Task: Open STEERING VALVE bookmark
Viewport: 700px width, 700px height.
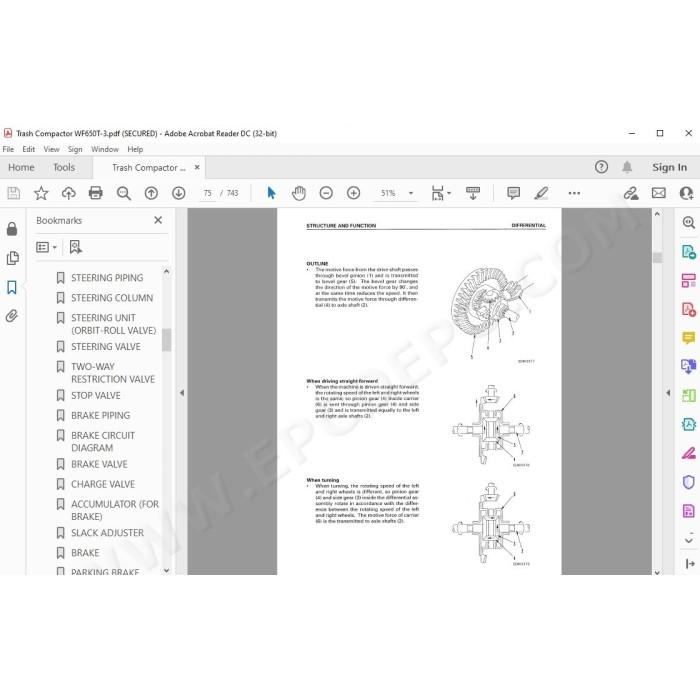Action: [x=106, y=346]
